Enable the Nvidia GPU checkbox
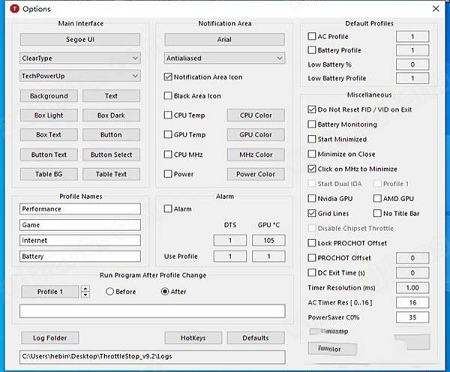Viewport: 450px width, 372px height. pos(312,198)
